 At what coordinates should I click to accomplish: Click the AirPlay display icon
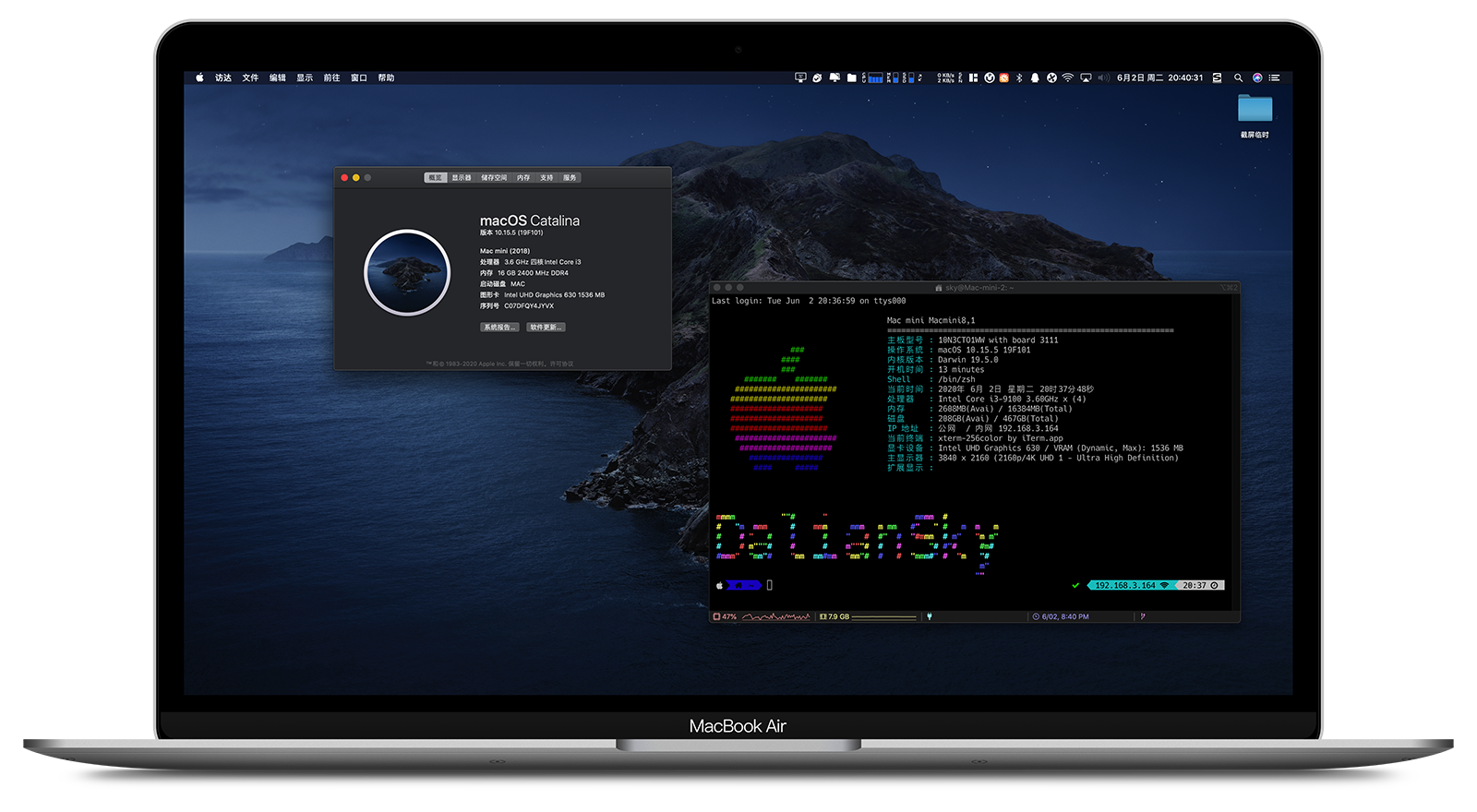[1086, 78]
